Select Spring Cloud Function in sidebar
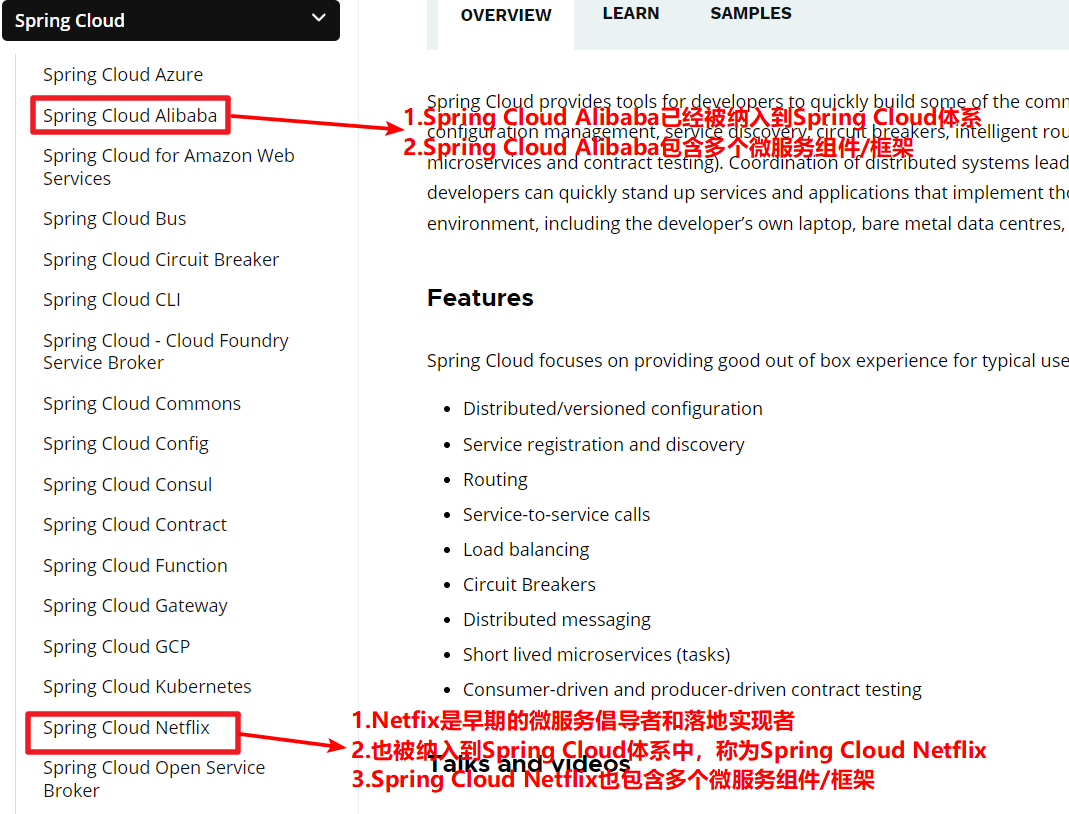This screenshot has height=814, width=1069. pos(135,566)
